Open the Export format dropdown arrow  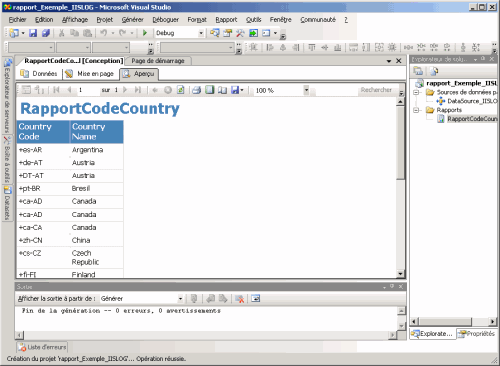coord(242,90)
